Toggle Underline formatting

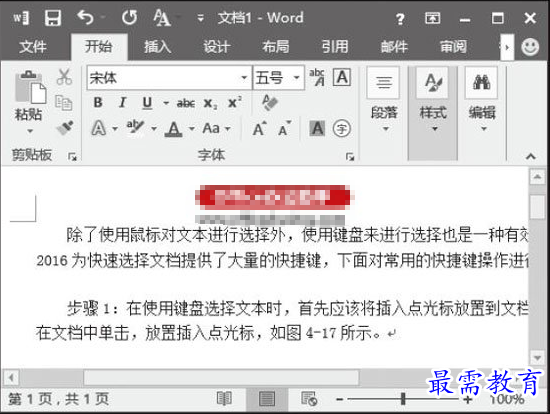[147, 103]
